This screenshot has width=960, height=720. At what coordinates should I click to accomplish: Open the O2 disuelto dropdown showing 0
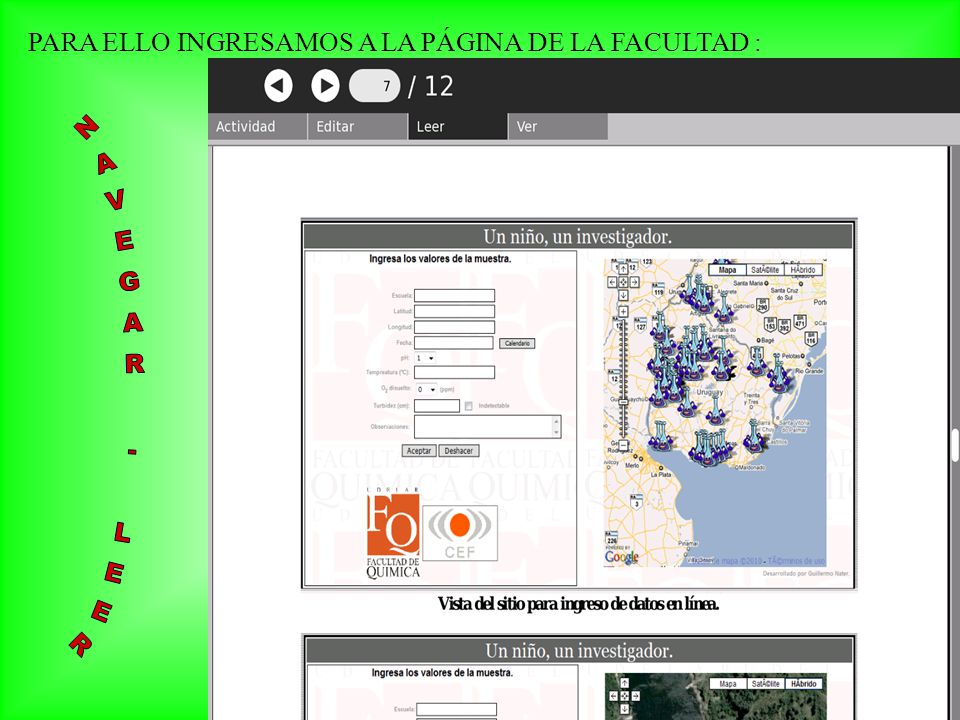click(426, 389)
